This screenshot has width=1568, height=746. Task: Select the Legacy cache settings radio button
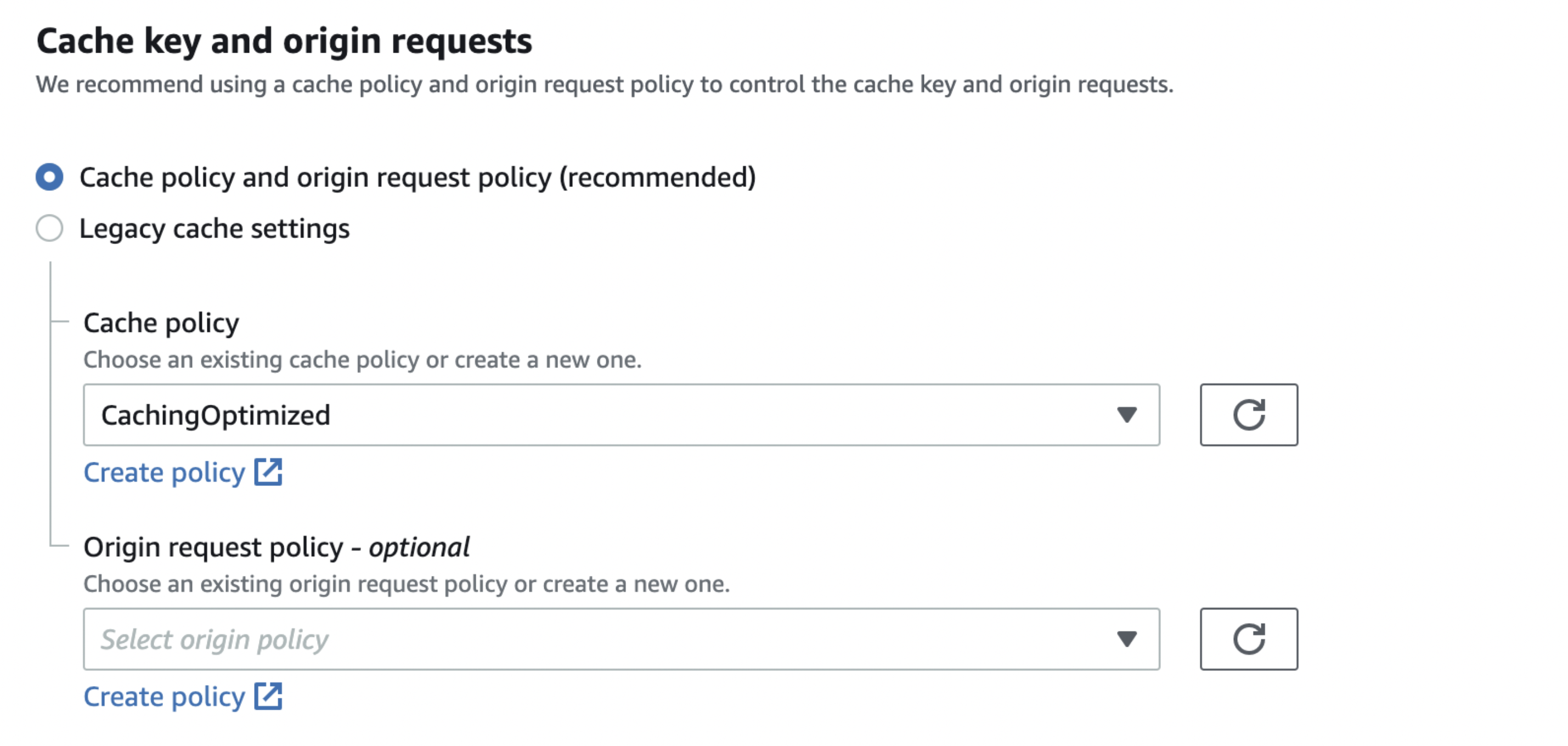pos(49,228)
